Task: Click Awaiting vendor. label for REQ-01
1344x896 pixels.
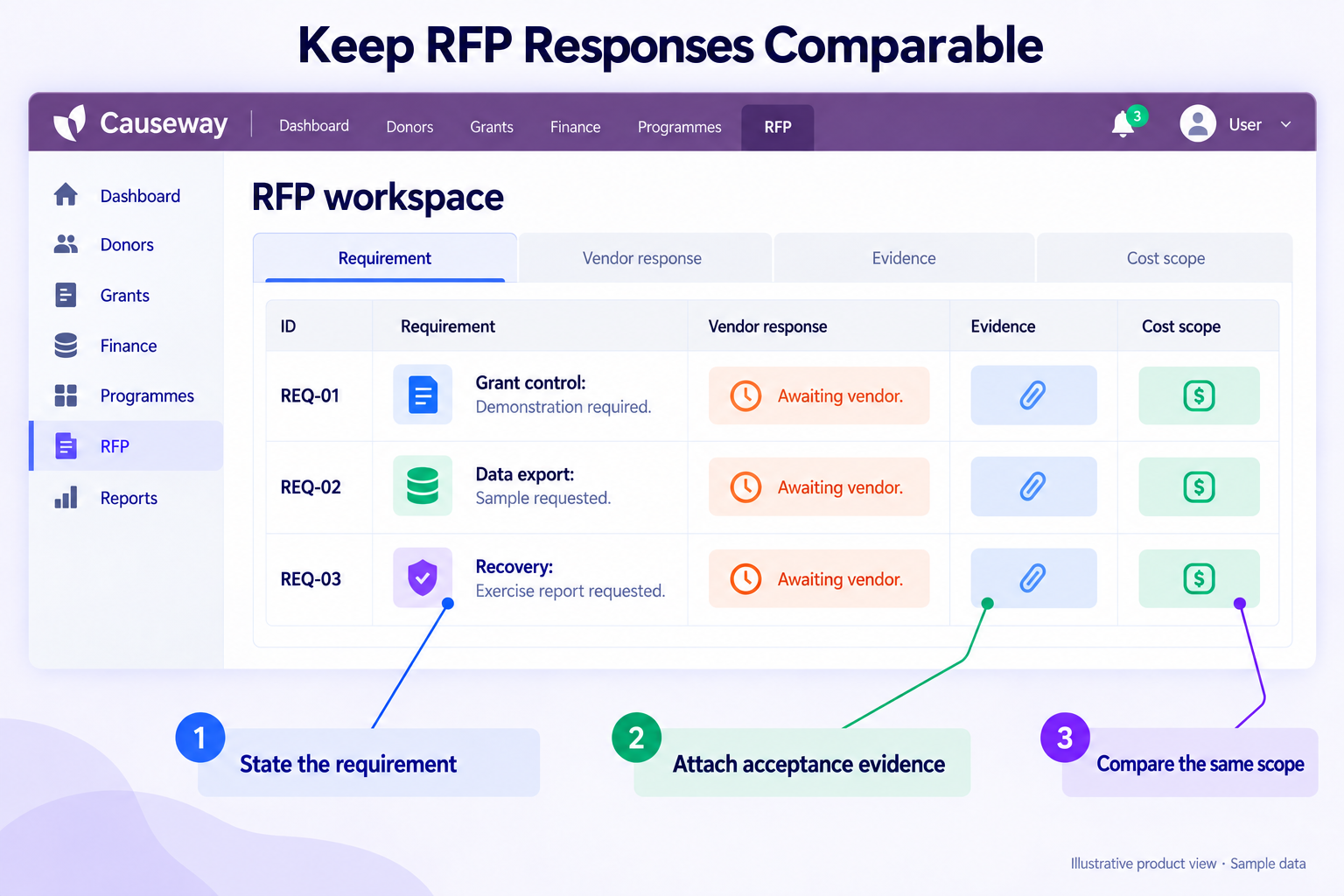Action: [840, 396]
